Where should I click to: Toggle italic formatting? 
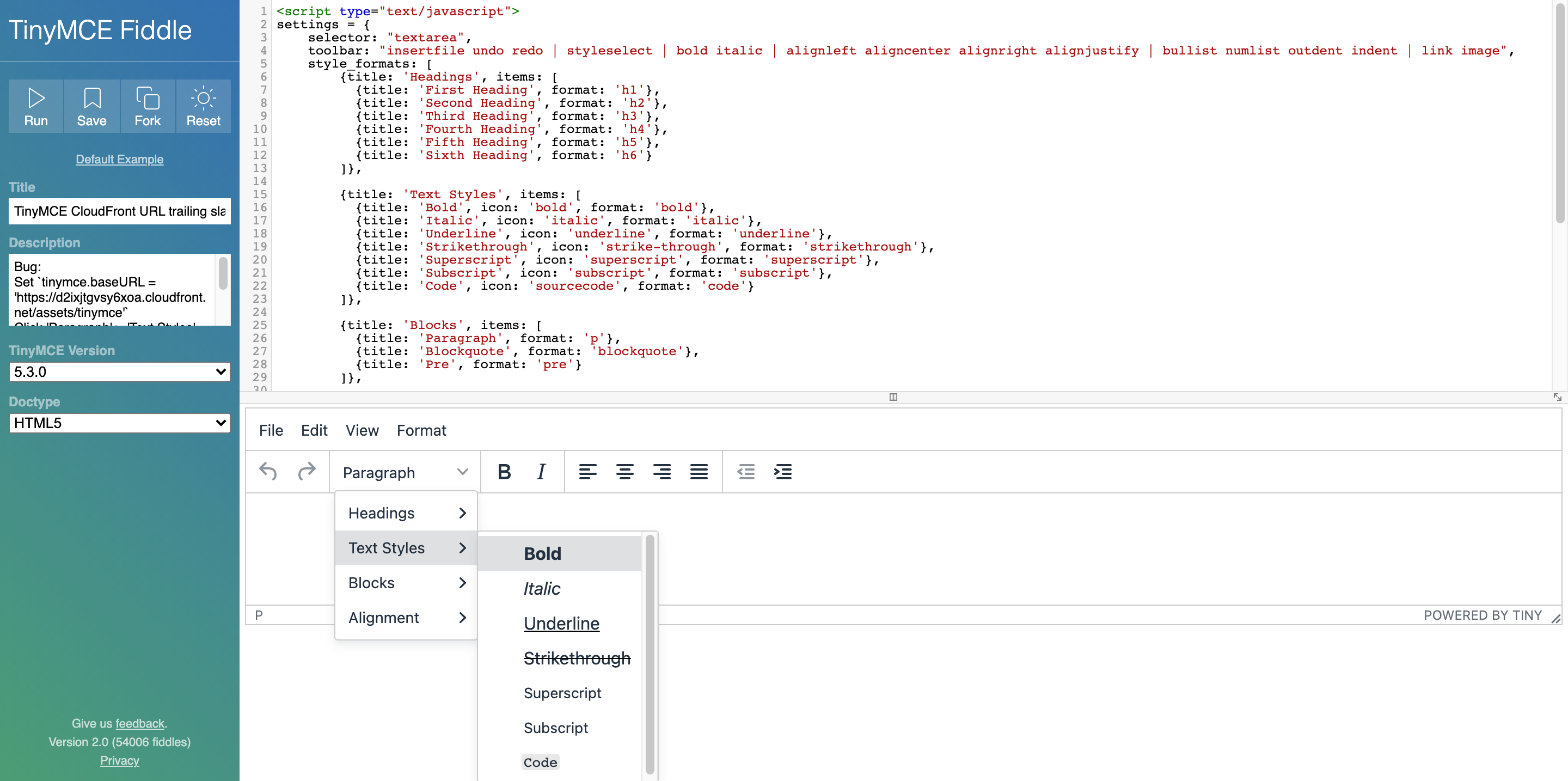(x=541, y=472)
